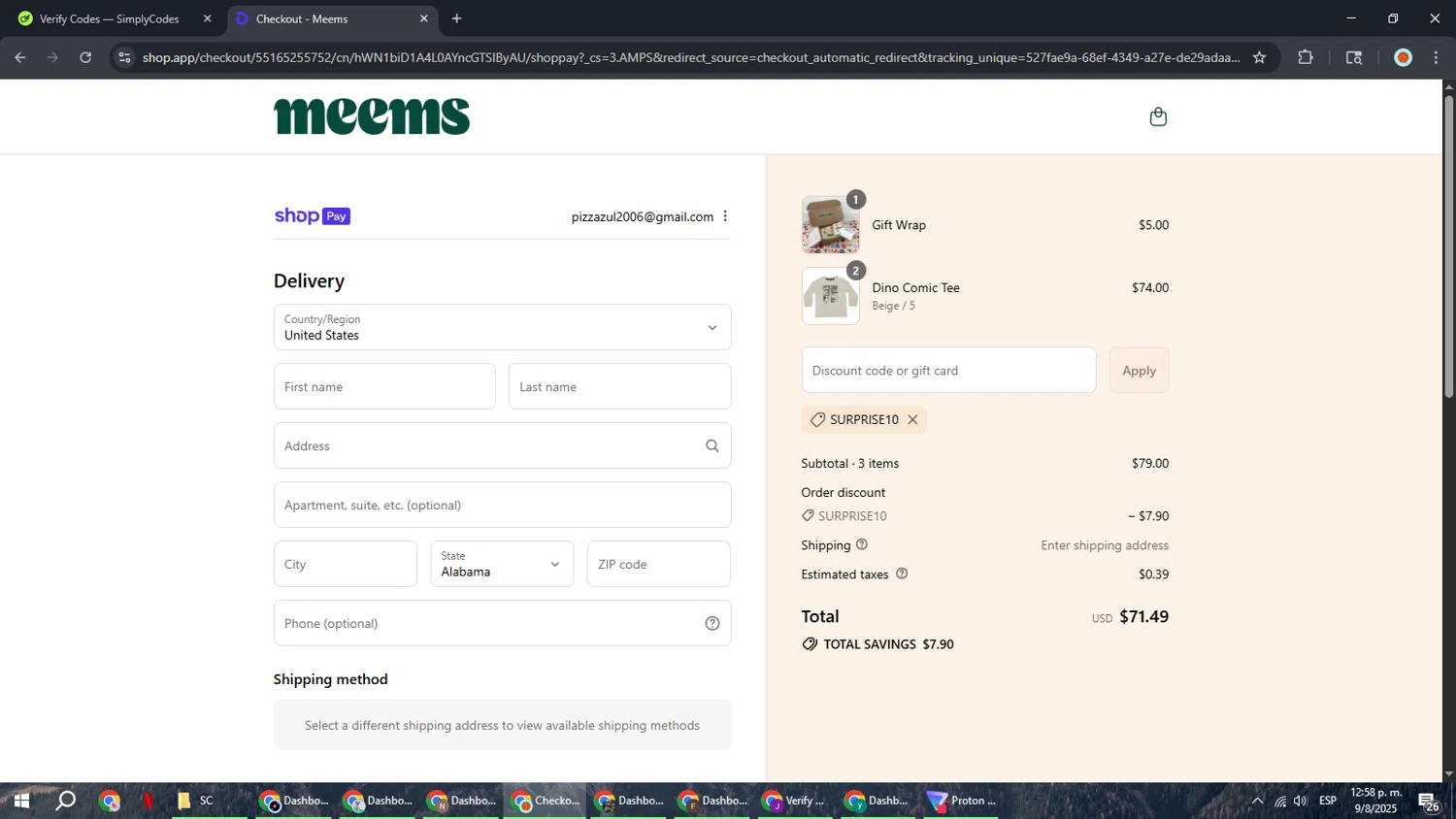Viewport: 1456px width, 819px height.
Task: Click the phone field help question icon
Action: point(712,624)
